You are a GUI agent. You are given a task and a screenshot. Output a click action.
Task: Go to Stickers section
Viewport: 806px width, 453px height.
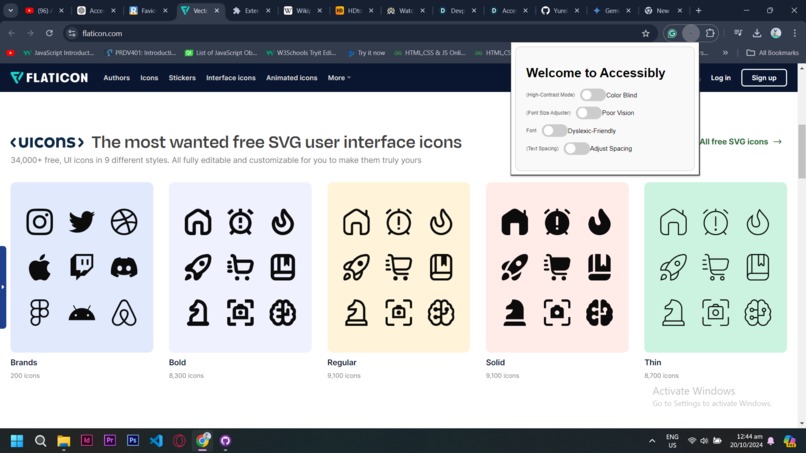tap(182, 78)
